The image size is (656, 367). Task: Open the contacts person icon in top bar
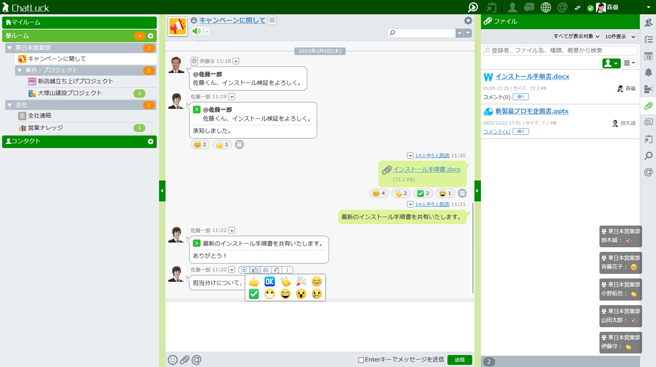coord(512,7)
